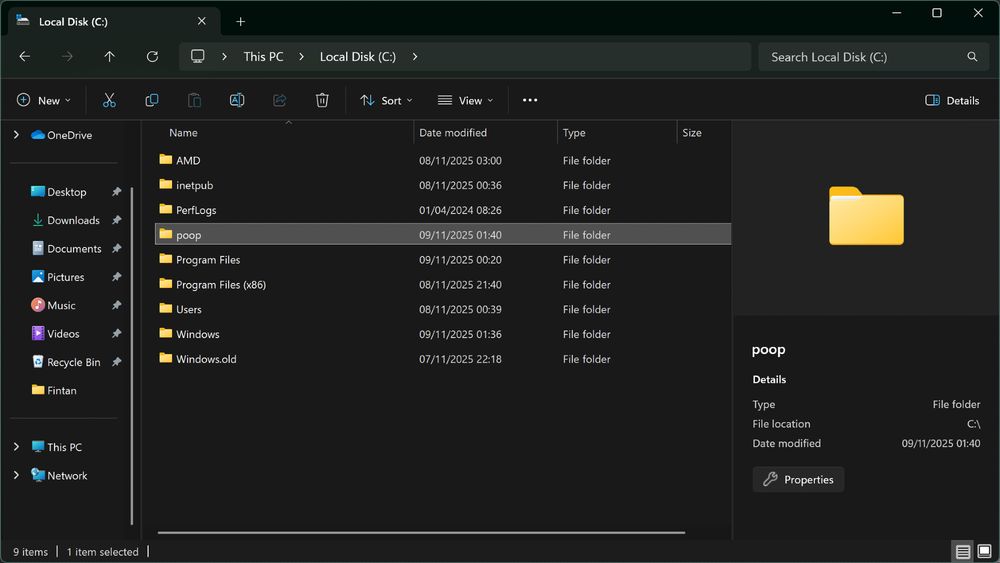Viewport: 1000px width, 563px height.
Task: Select the AMD folder row
Action: click(443, 161)
